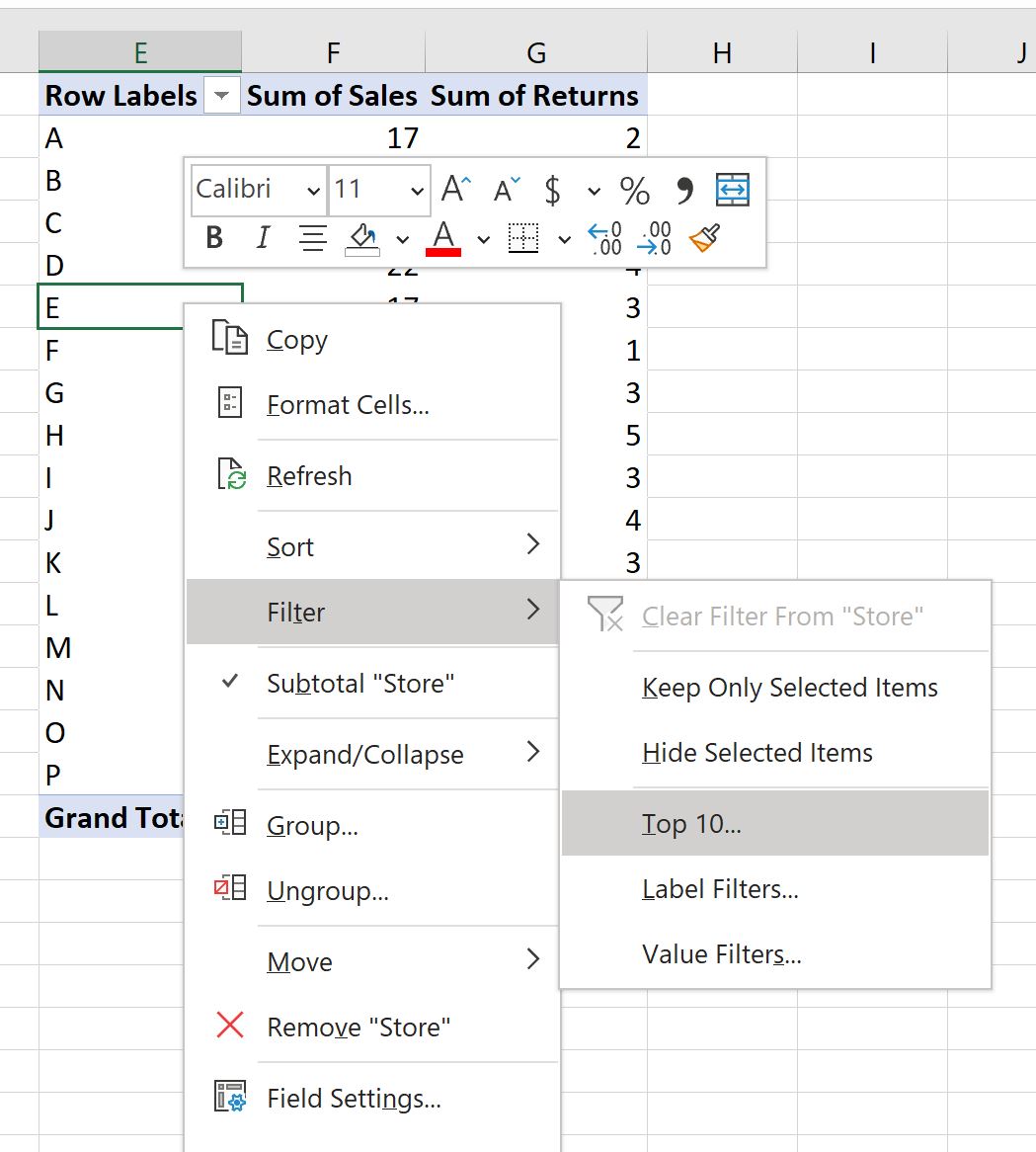Click row label A cell
The image size is (1036, 1152).
coord(140,138)
